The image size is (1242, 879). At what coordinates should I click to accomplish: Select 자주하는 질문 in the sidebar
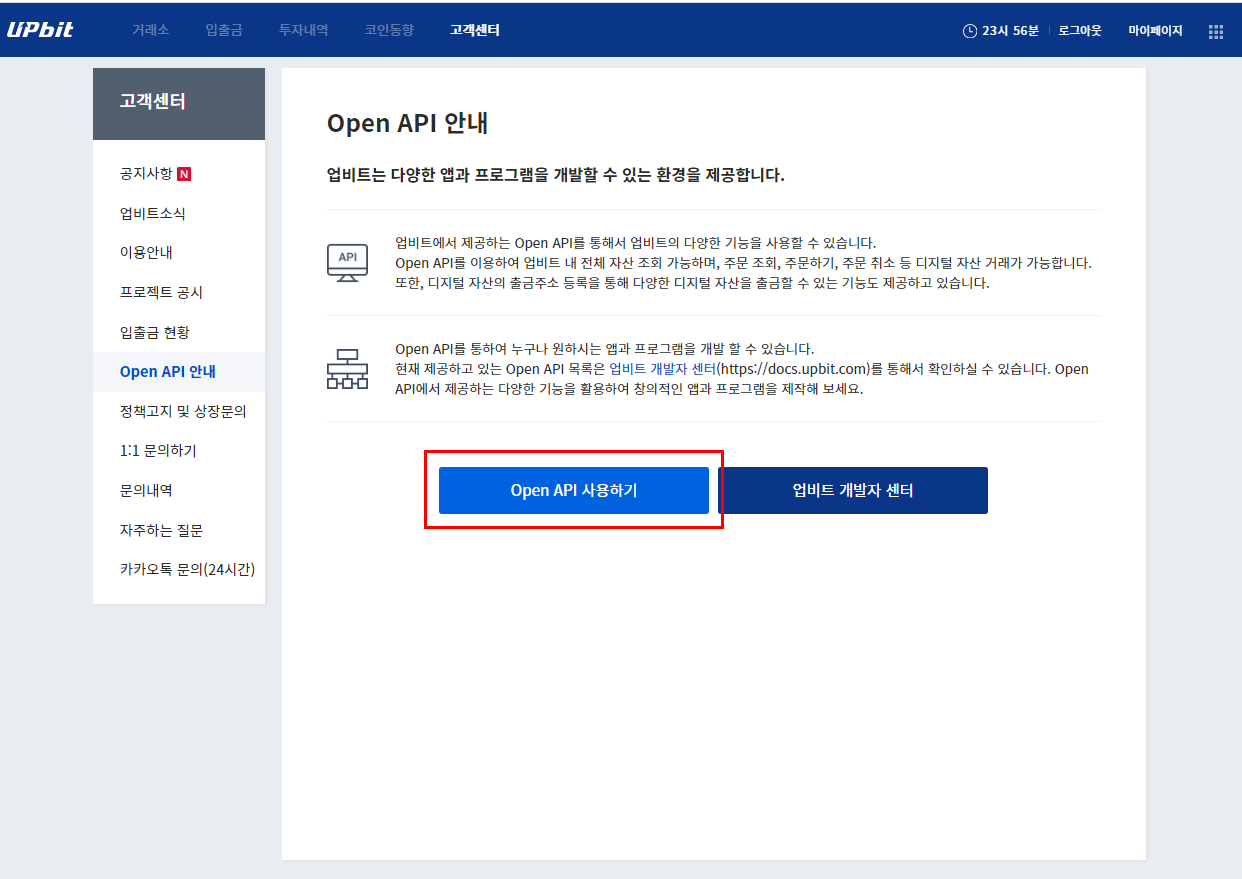(161, 530)
